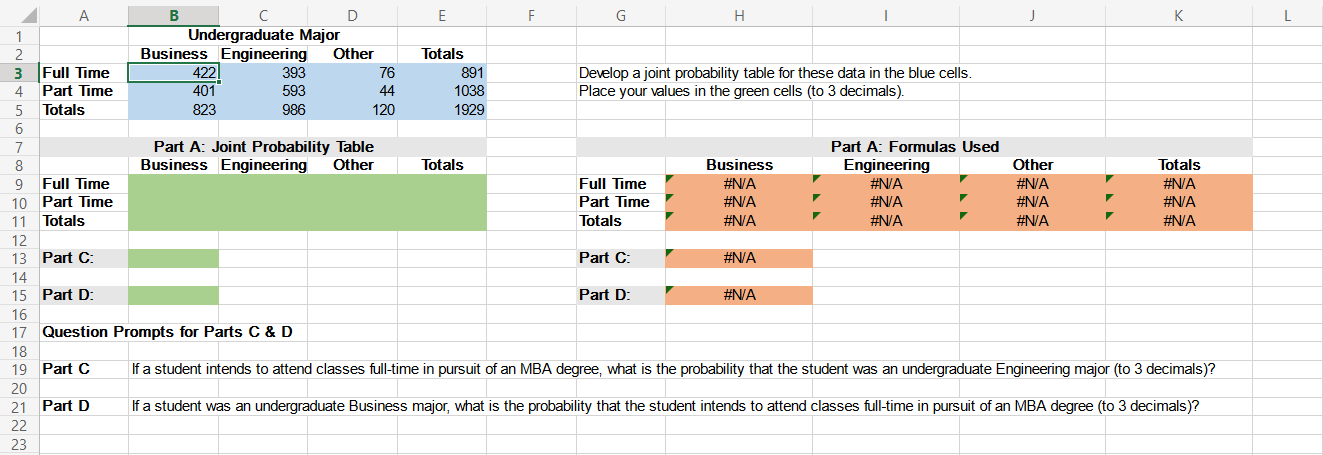Click orange #N/A cell beside Part D:
The width and height of the screenshot is (1323, 455).
(x=739, y=295)
